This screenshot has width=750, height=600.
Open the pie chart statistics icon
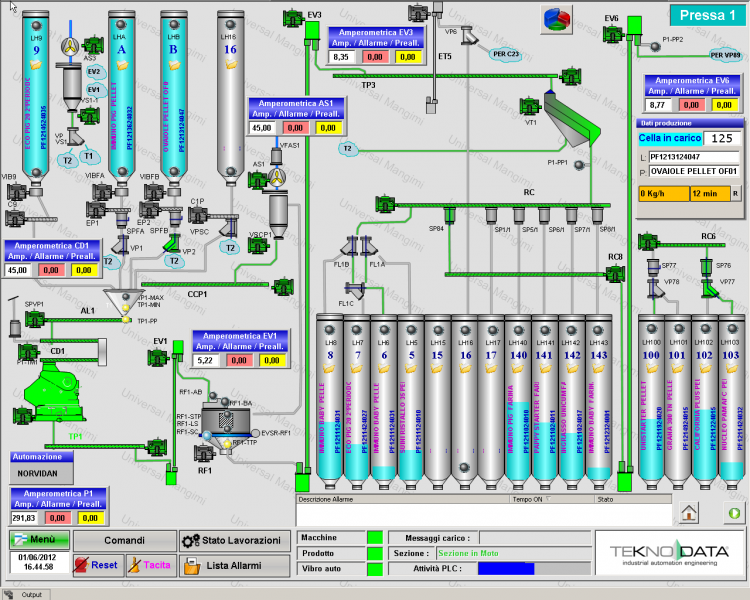(556, 20)
